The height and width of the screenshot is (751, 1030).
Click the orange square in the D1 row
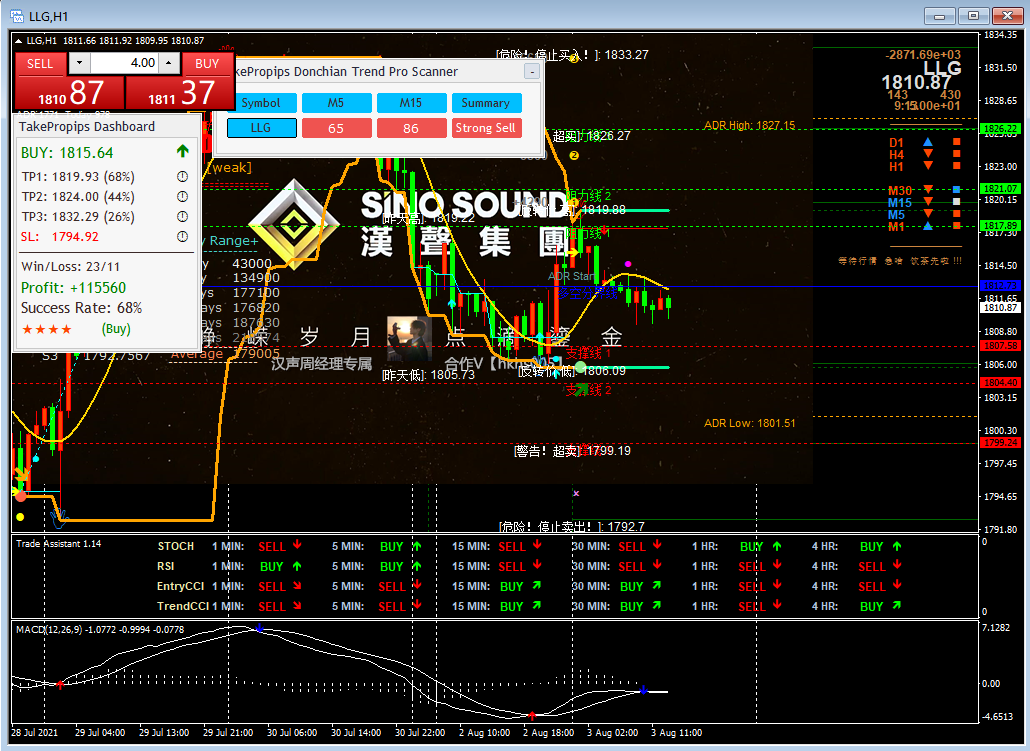coord(956,142)
